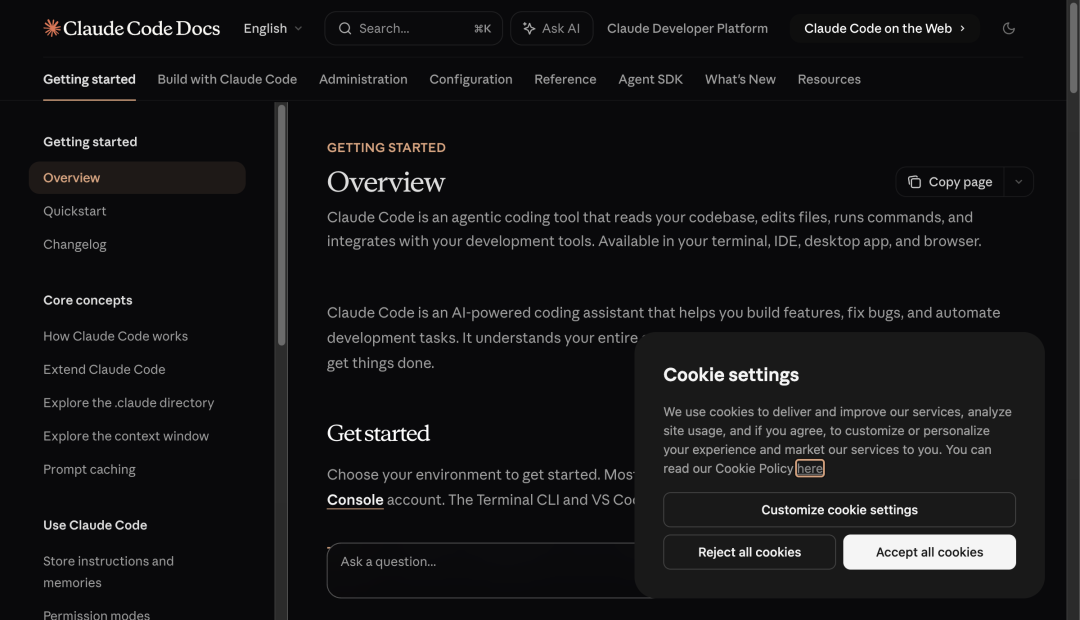This screenshot has height=620, width=1080.
Task: Open Store instructions and memories page
Action: [x=108, y=572]
